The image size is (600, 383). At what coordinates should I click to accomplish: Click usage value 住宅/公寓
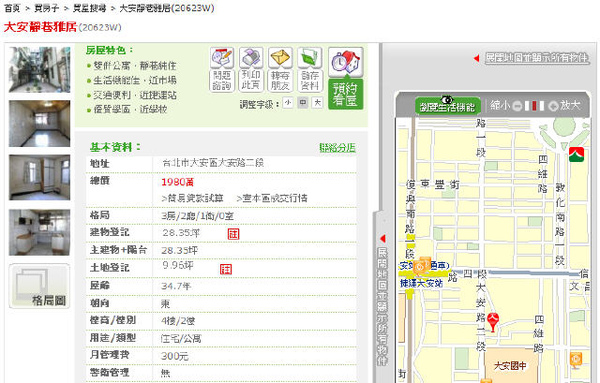[181, 338]
